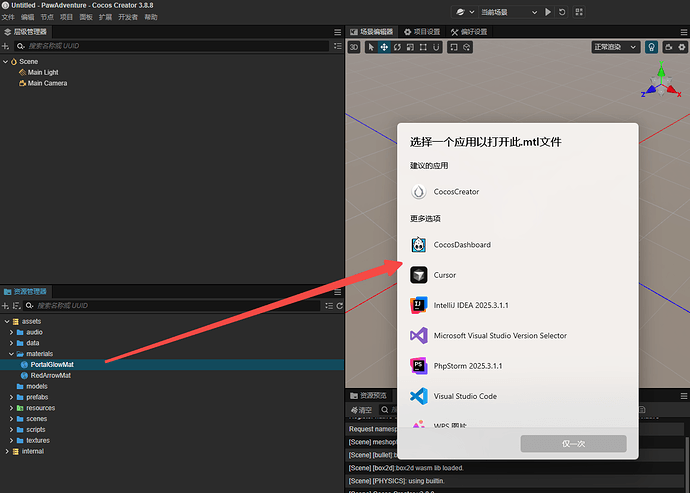This screenshot has width=690, height=493.
Task: Select the pointer tool in scene toolbar
Action: (x=371, y=47)
